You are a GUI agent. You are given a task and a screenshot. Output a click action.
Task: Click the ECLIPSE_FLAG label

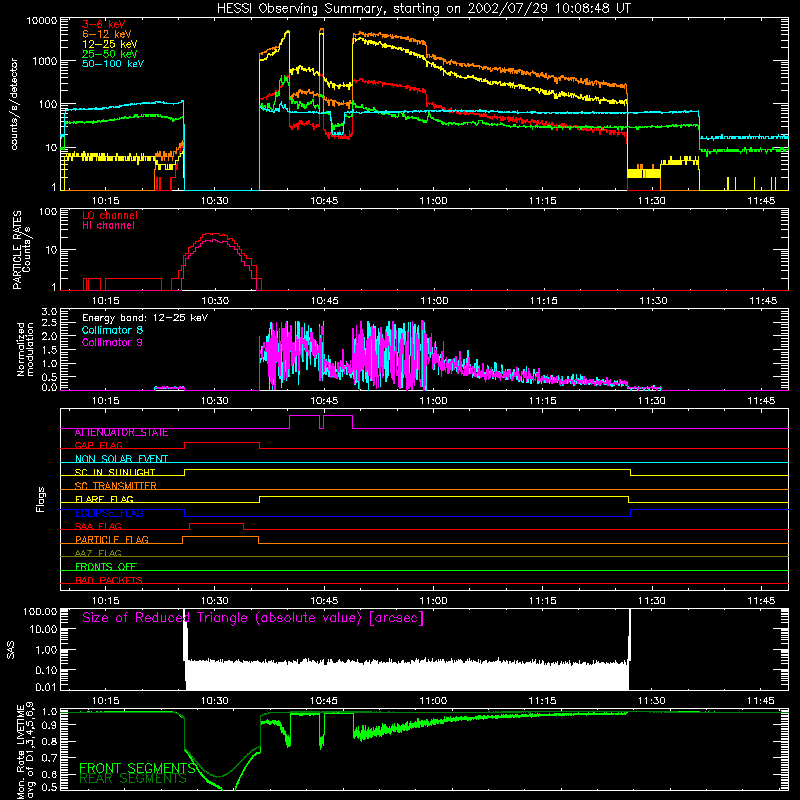tap(109, 513)
